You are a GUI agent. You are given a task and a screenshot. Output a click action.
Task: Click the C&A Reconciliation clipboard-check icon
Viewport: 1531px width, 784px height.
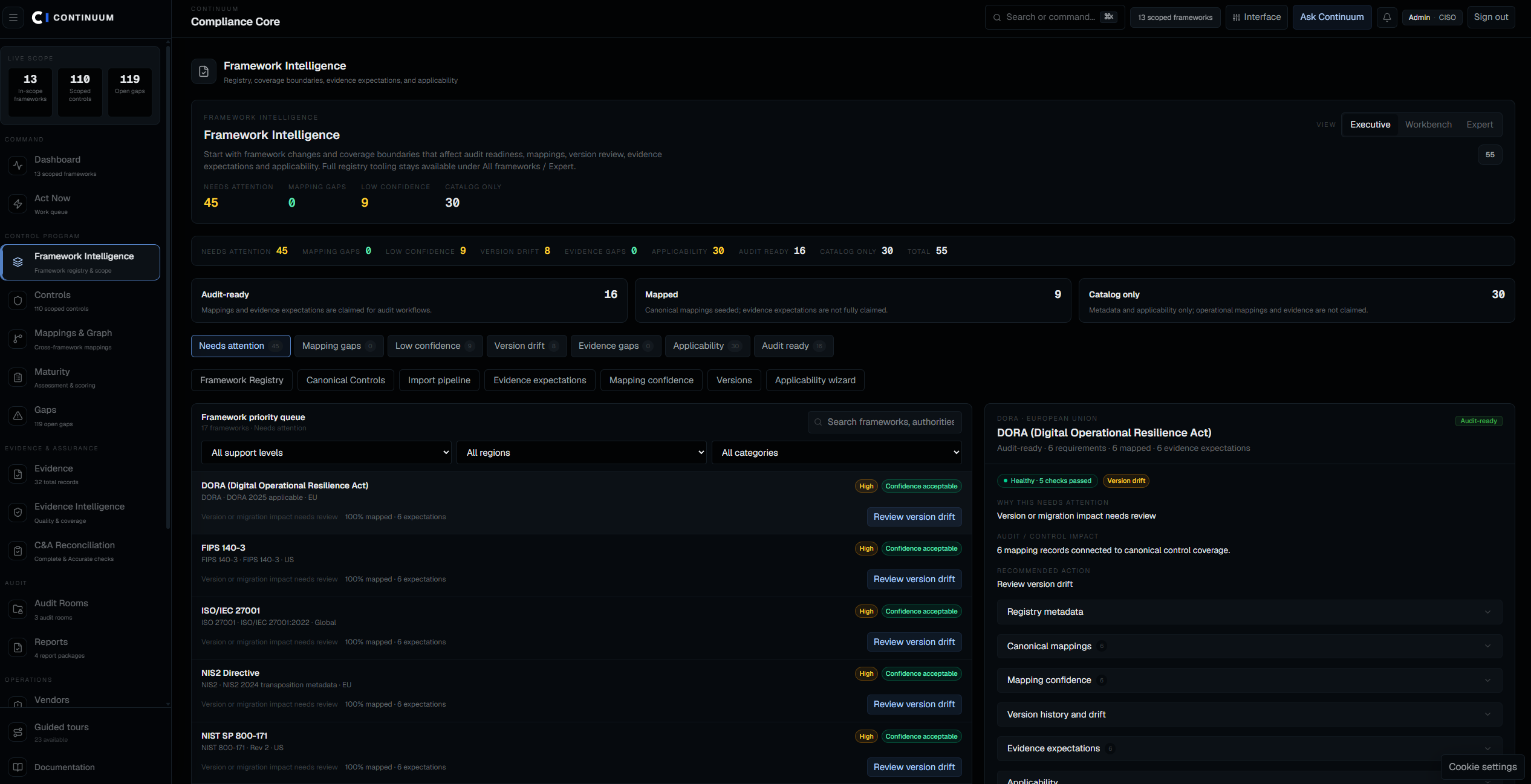(x=18, y=551)
